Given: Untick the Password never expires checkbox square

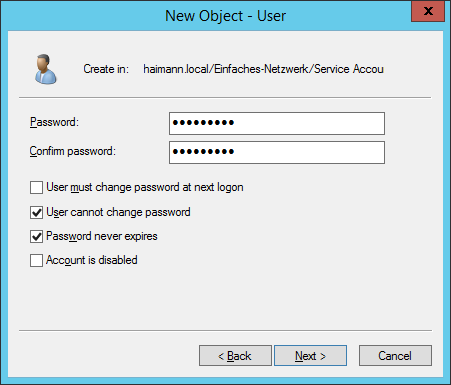Looking at the screenshot, I should (x=36, y=236).
